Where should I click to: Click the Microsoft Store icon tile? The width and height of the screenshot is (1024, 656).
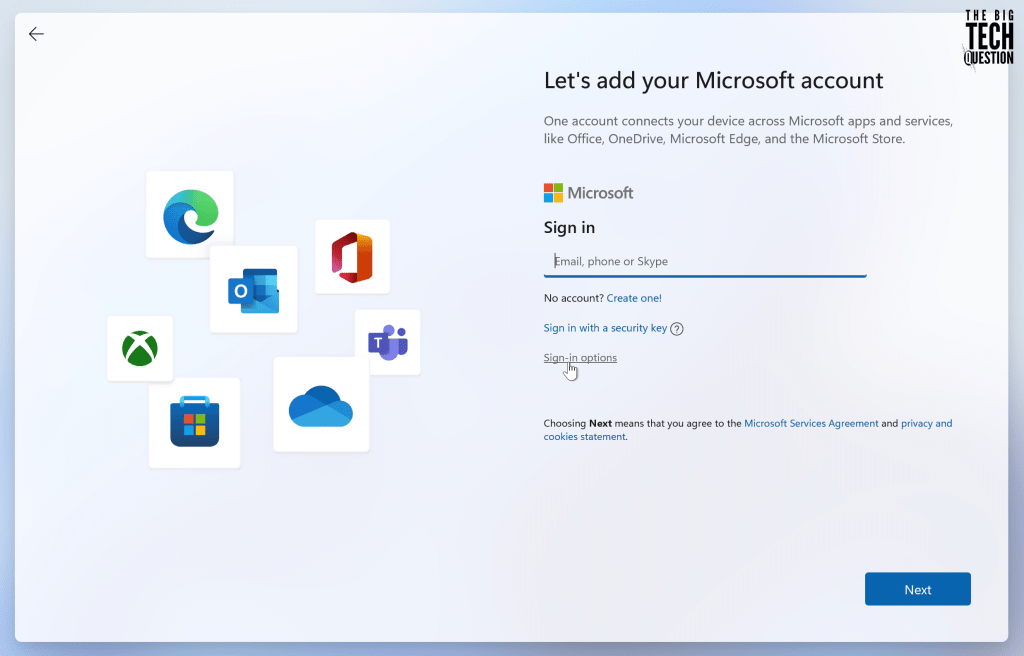pyautogui.click(x=195, y=423)
